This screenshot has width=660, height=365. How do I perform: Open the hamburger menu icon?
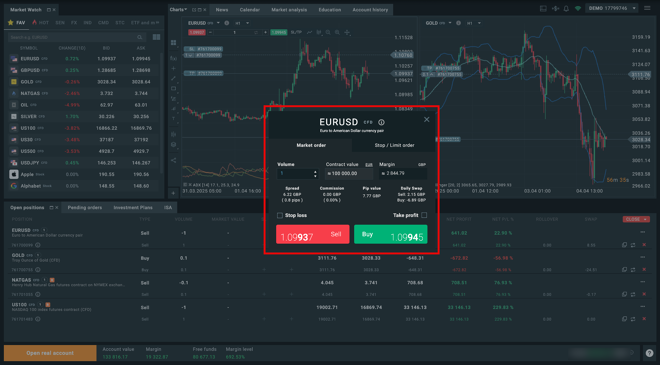click(647, 8)
